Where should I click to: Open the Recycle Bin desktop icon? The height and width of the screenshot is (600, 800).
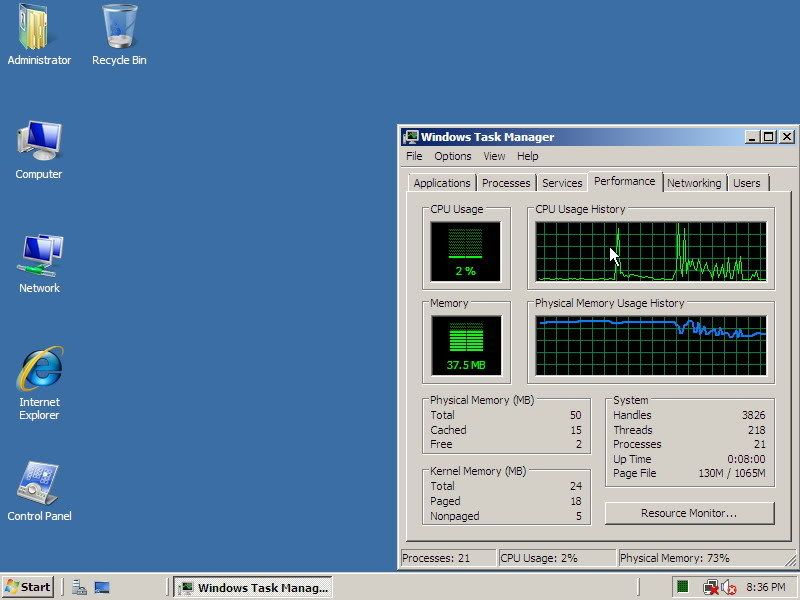pos(119,35)
